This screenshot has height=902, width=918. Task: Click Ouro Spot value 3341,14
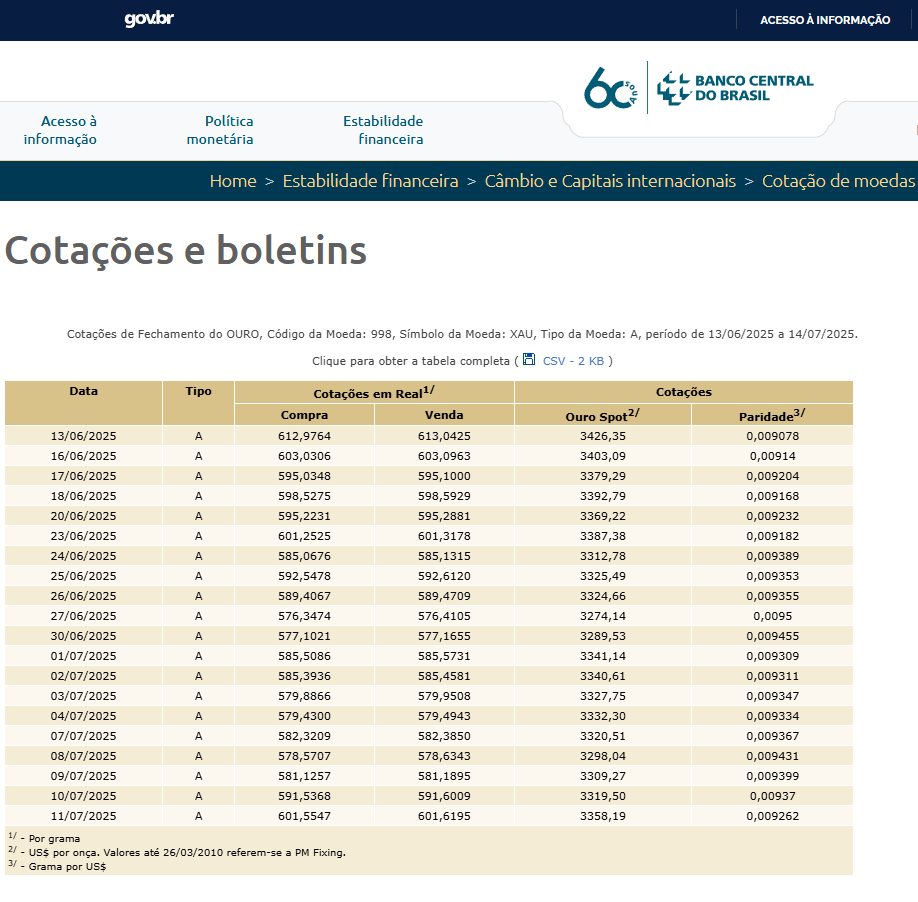603,656
